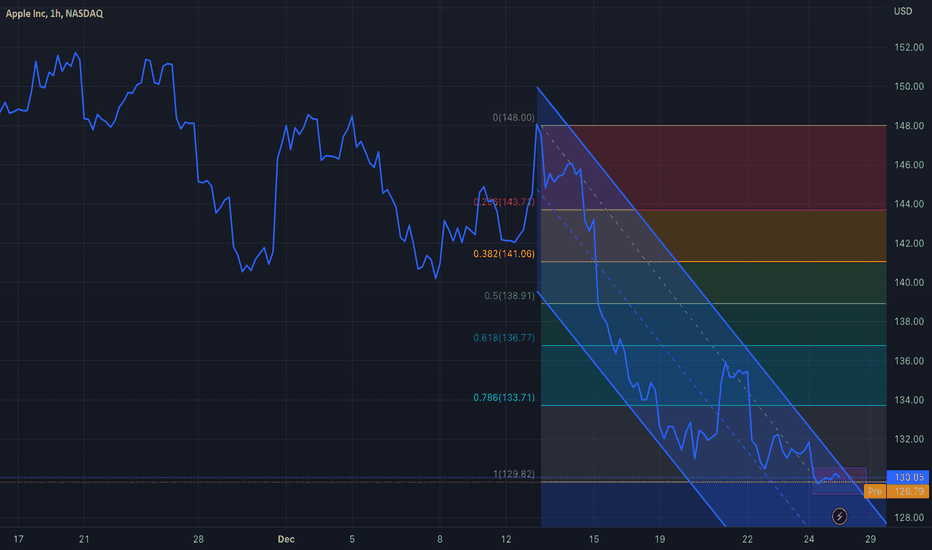This screenshot has height=550, width=932.
Task: Click the 134.00 price axis label
Action: point(909,400)
